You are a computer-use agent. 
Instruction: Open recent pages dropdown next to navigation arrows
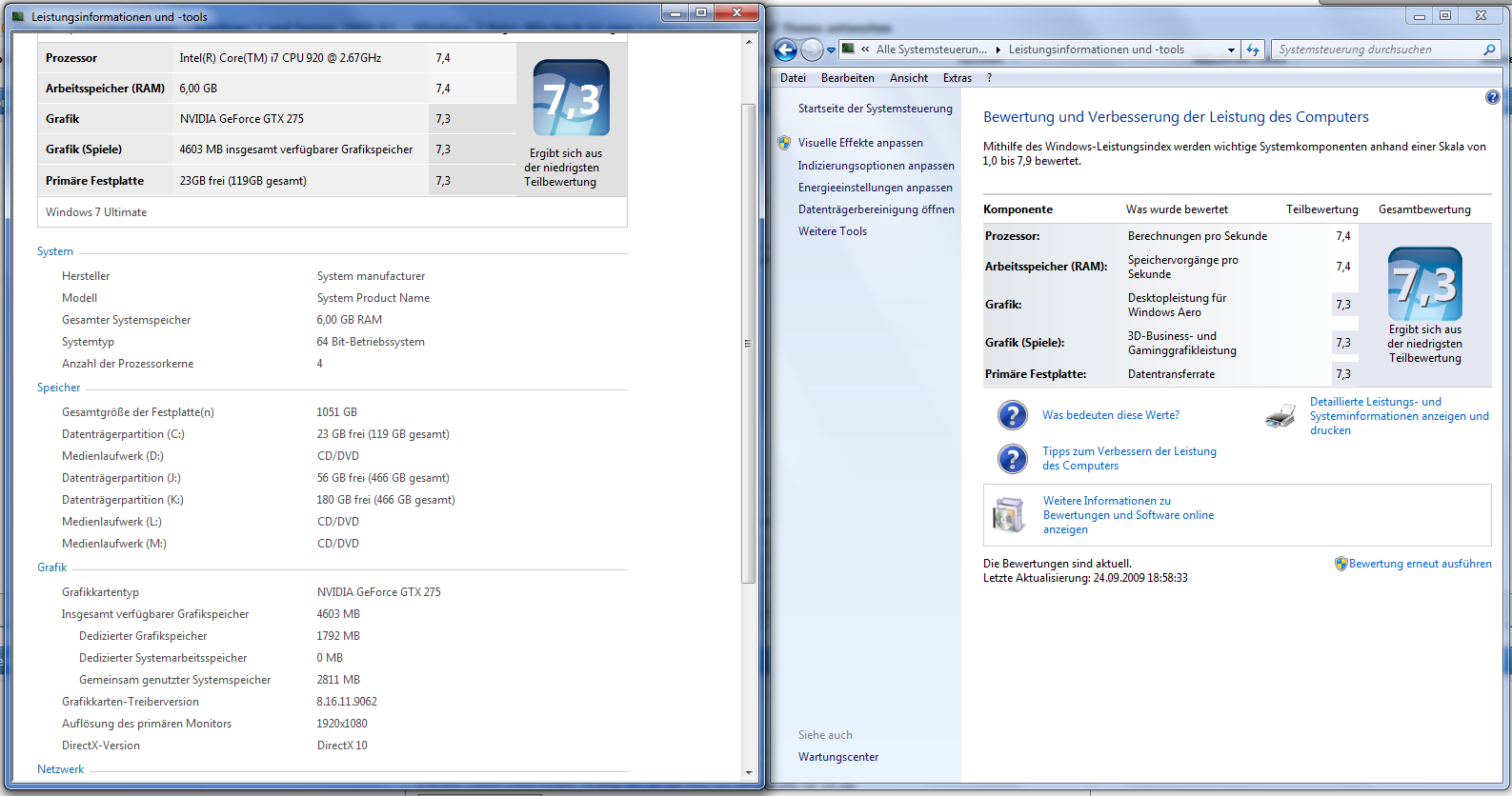831,50
